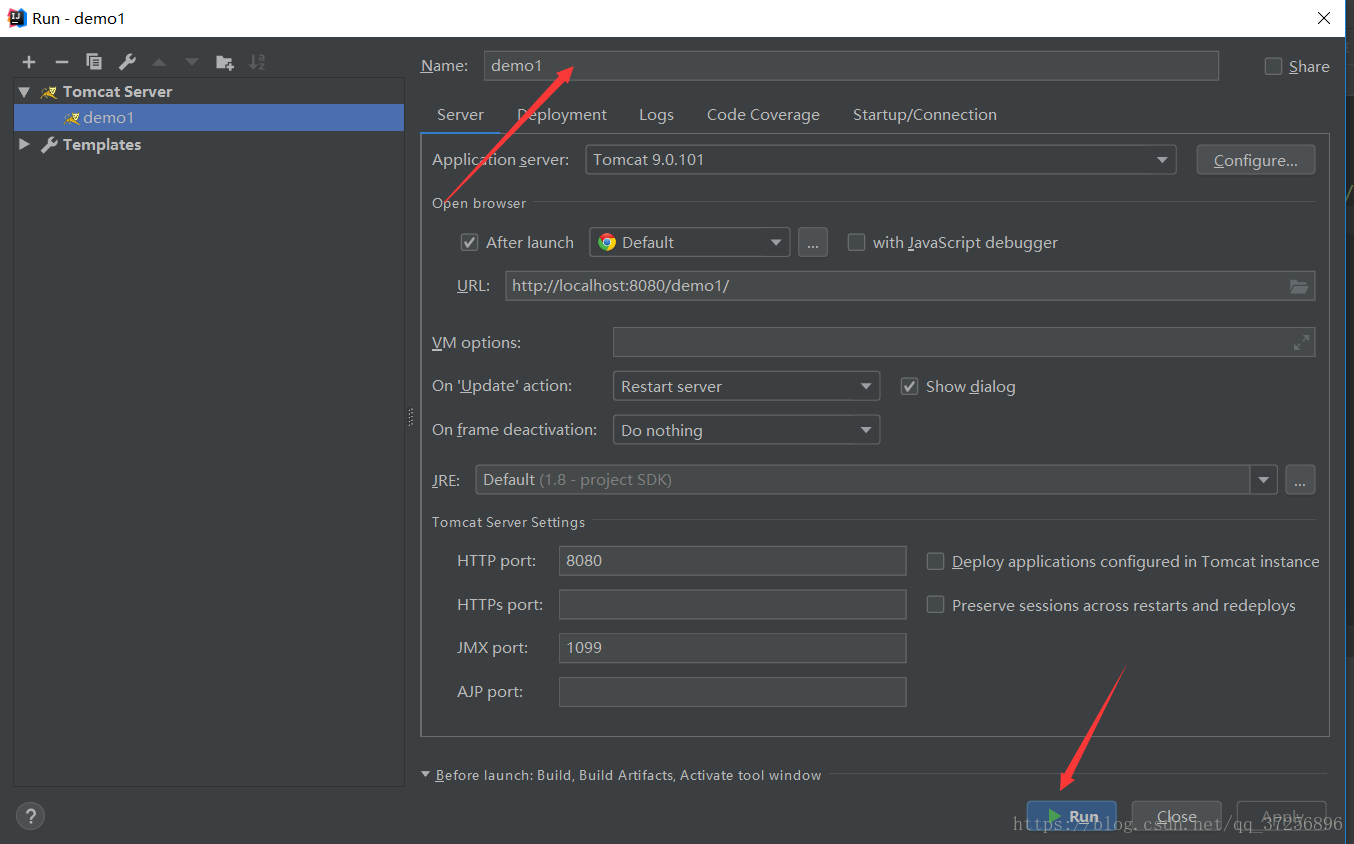Toggle the Show dialog checkbox
Image resolution: width=1354 pixels, height=844 pixels.
pos(909,386)
